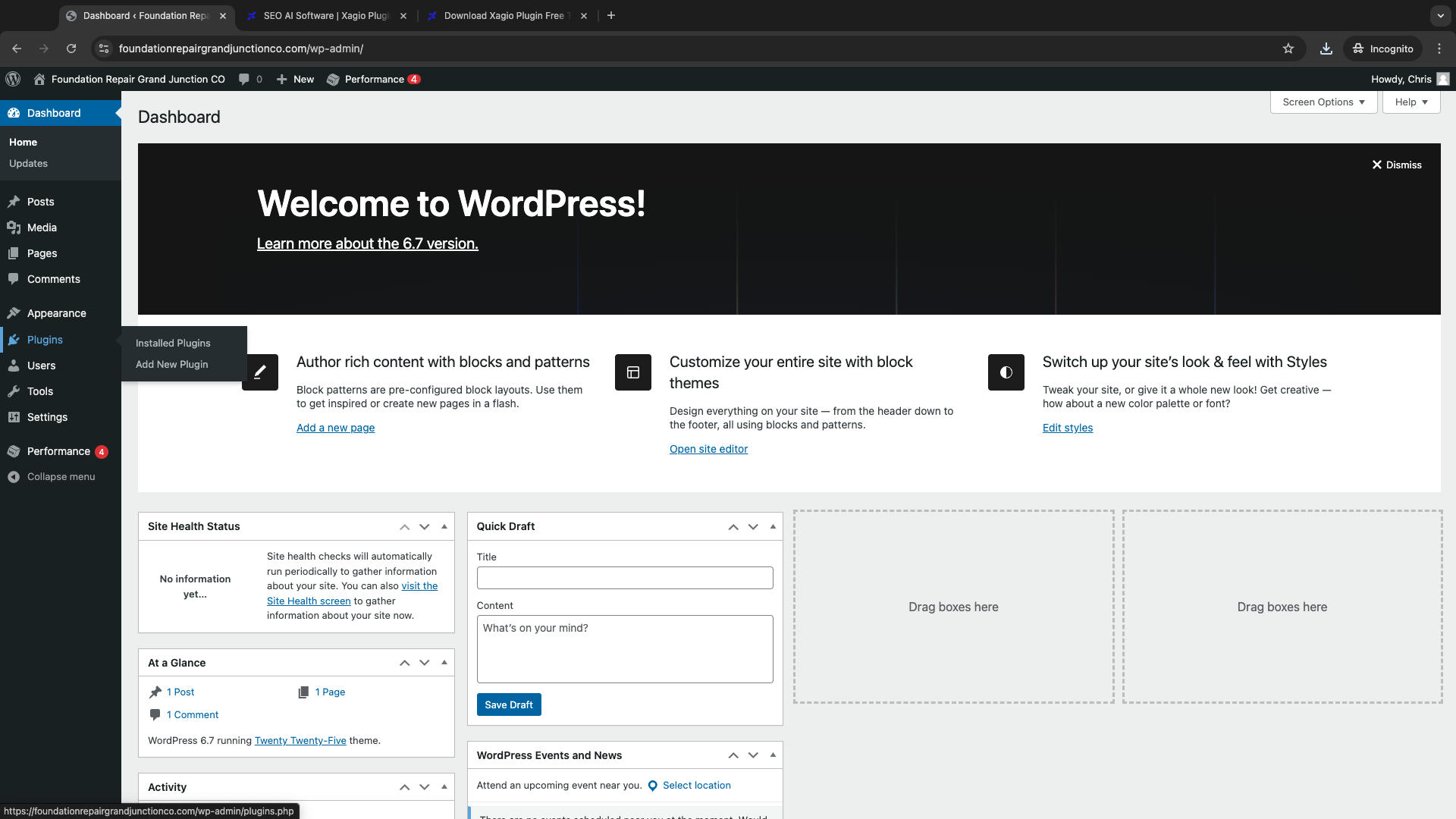Click the Users person icon in sidebar
This screenshot has height=819, width=1456.
point(14,366)
